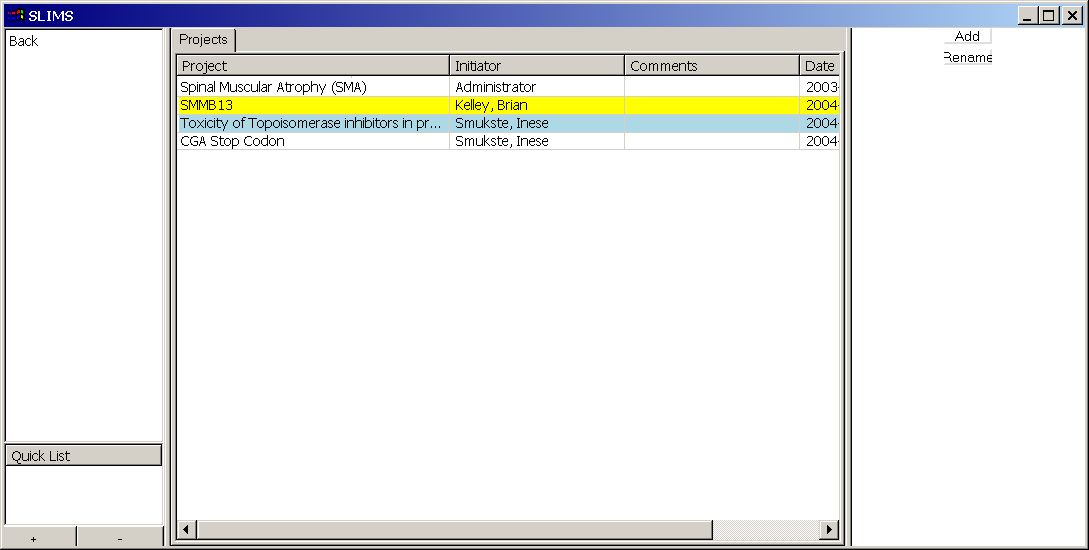Click the Date column header

(x=819, y=66)
